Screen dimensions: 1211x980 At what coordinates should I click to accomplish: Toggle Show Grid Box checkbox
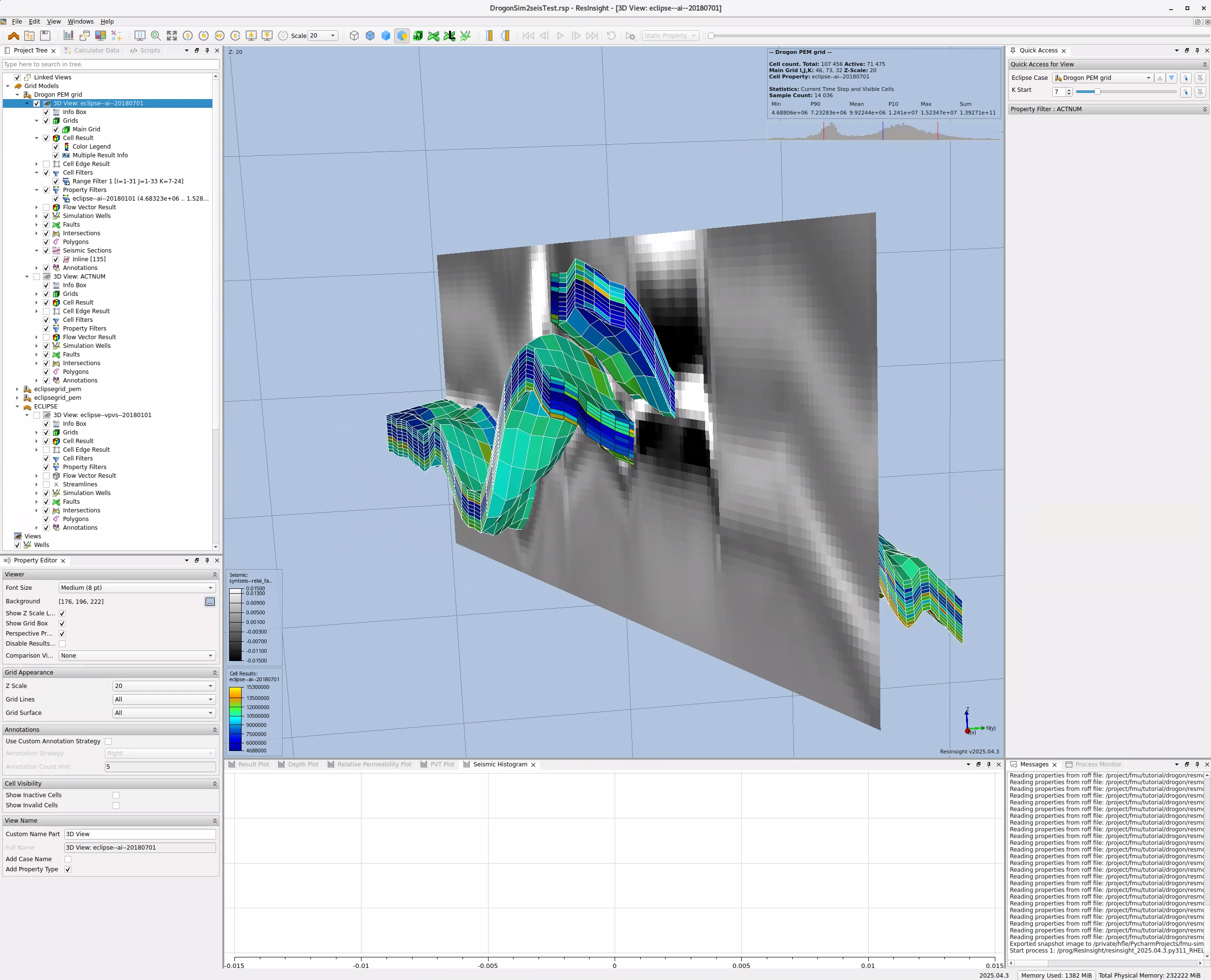pos(62,623)
